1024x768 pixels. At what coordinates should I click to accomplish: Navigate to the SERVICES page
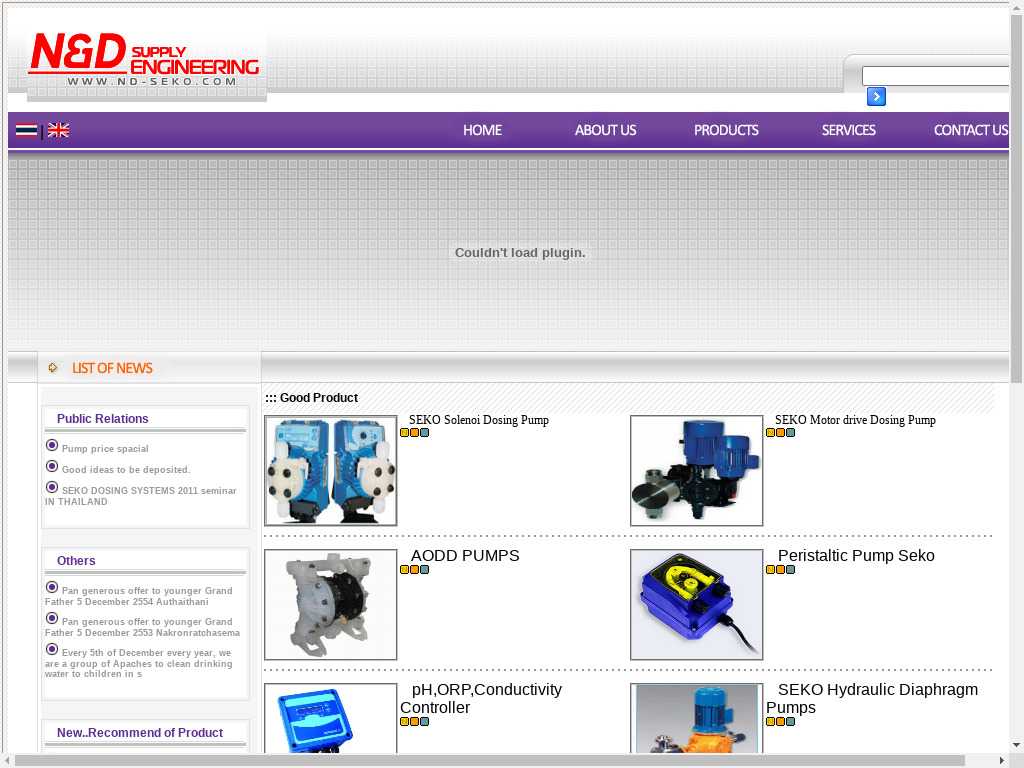pos(848,130)
